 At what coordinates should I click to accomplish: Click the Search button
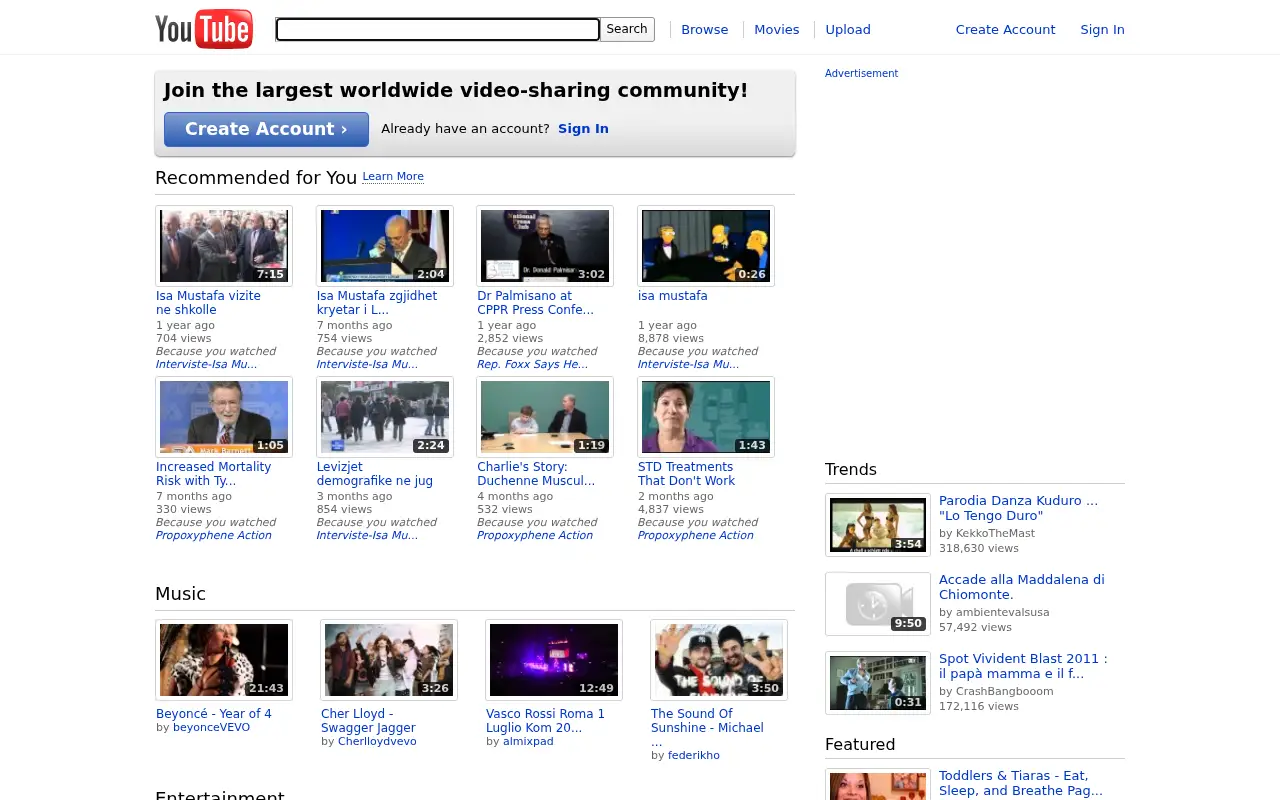pyautogui.click(x=627, y=29)
